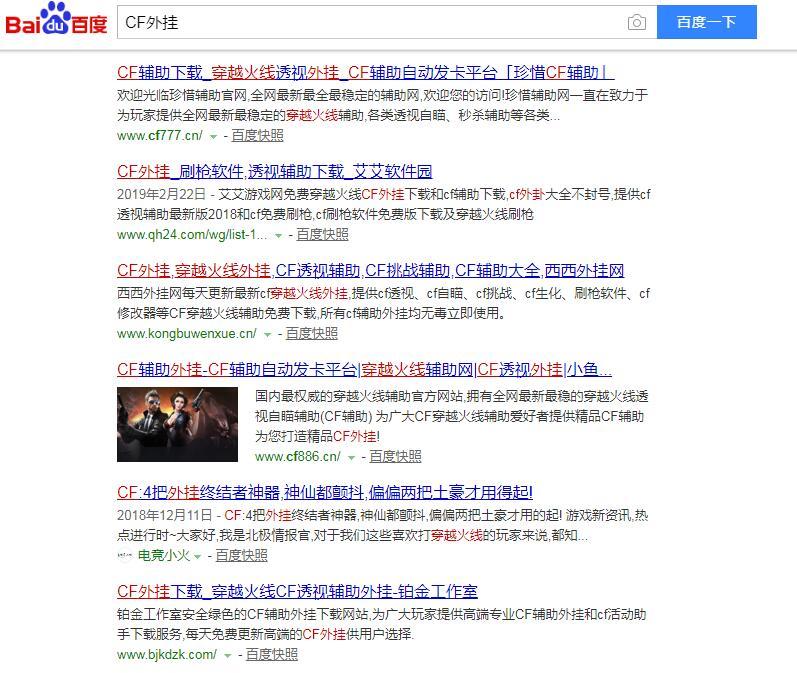
Task: Open www.kongbuwenxue.cn URL link
Action: coord(187,334)
